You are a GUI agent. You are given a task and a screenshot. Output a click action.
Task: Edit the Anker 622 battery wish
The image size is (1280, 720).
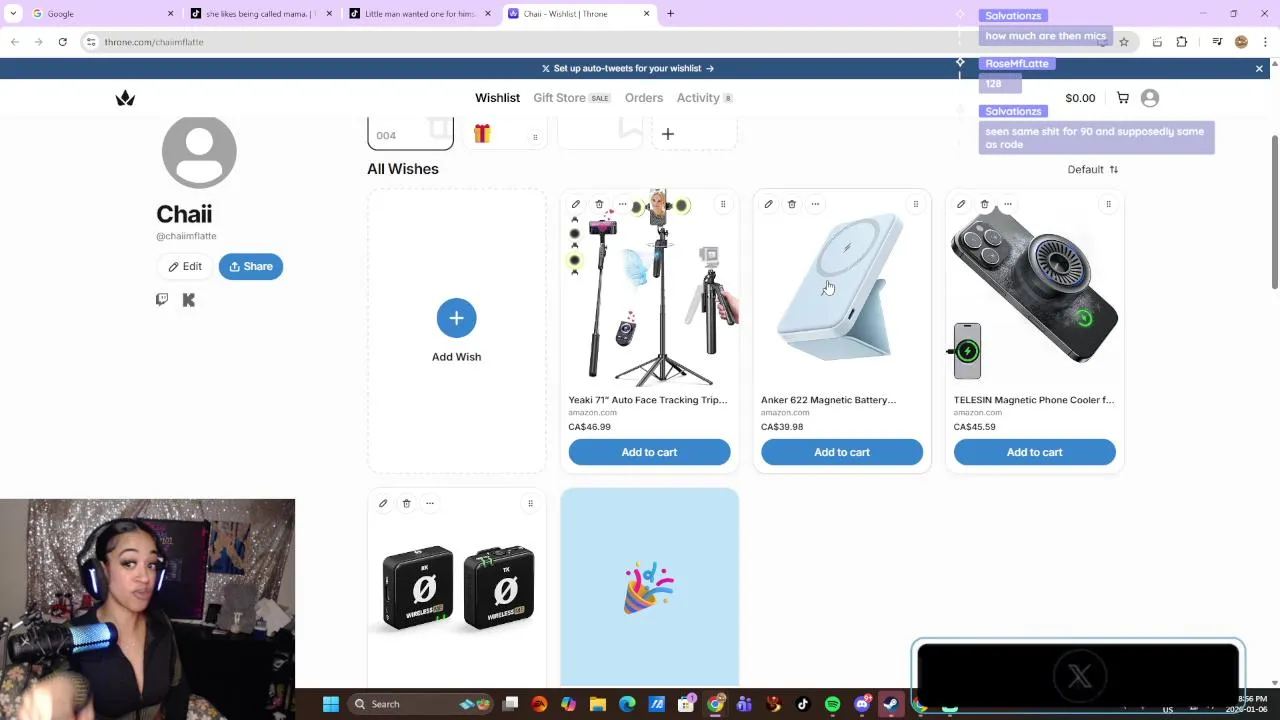[x=768, y=204]
